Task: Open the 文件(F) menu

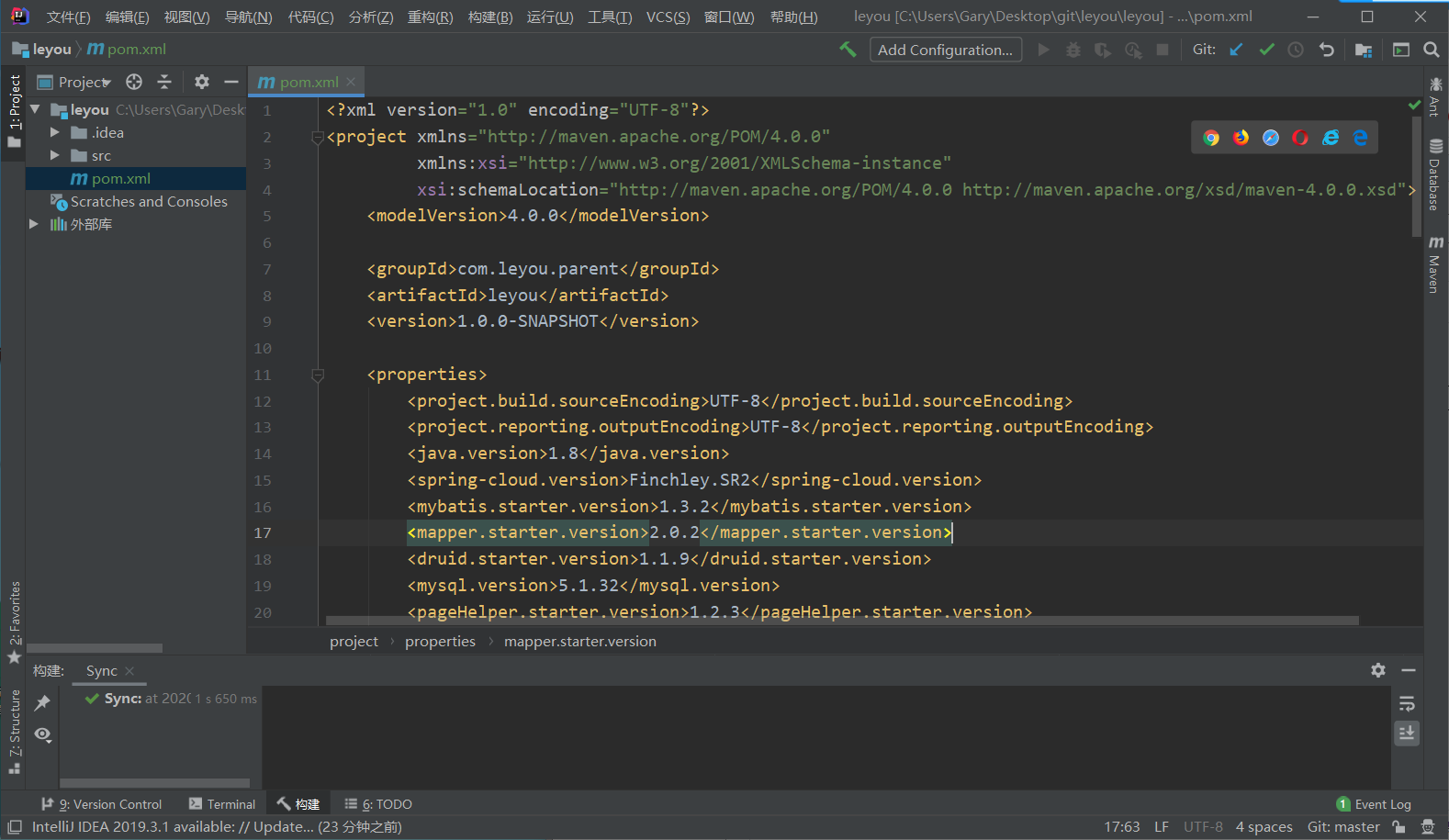Action: click(x=68, y=17)
